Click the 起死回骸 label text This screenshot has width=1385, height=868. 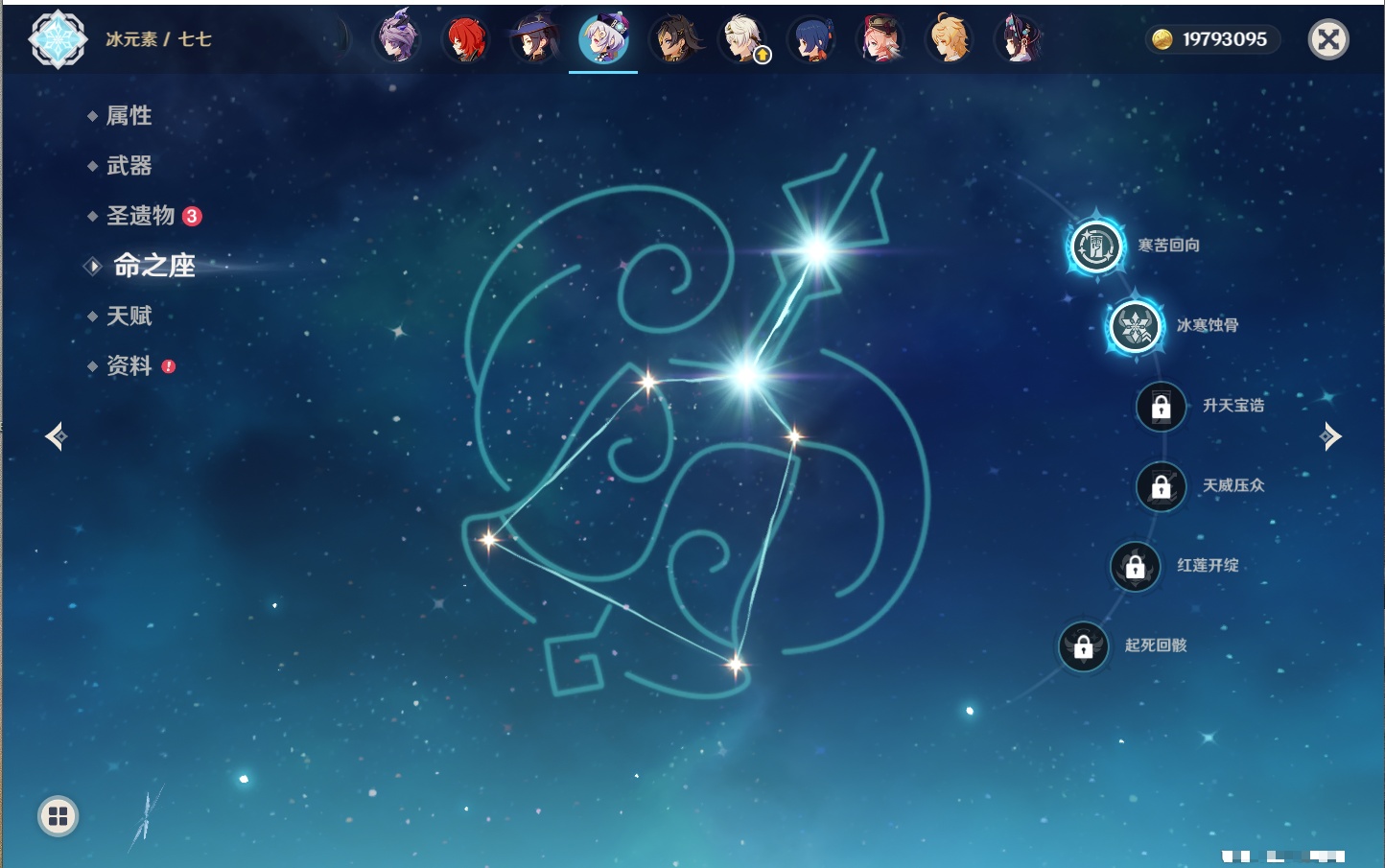1156,645
